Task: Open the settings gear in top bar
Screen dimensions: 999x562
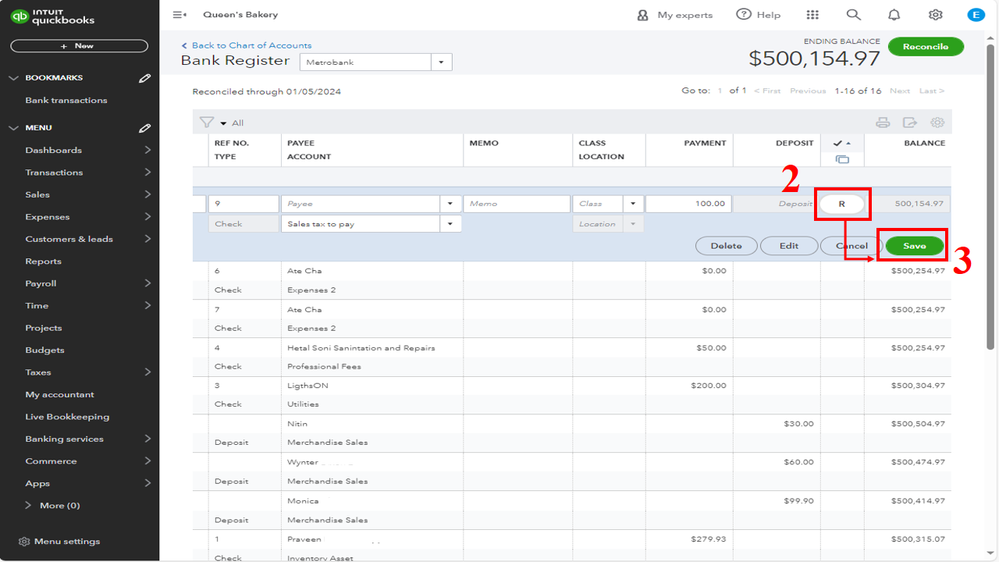Action: pyautogui.click(x=935, y=15)
